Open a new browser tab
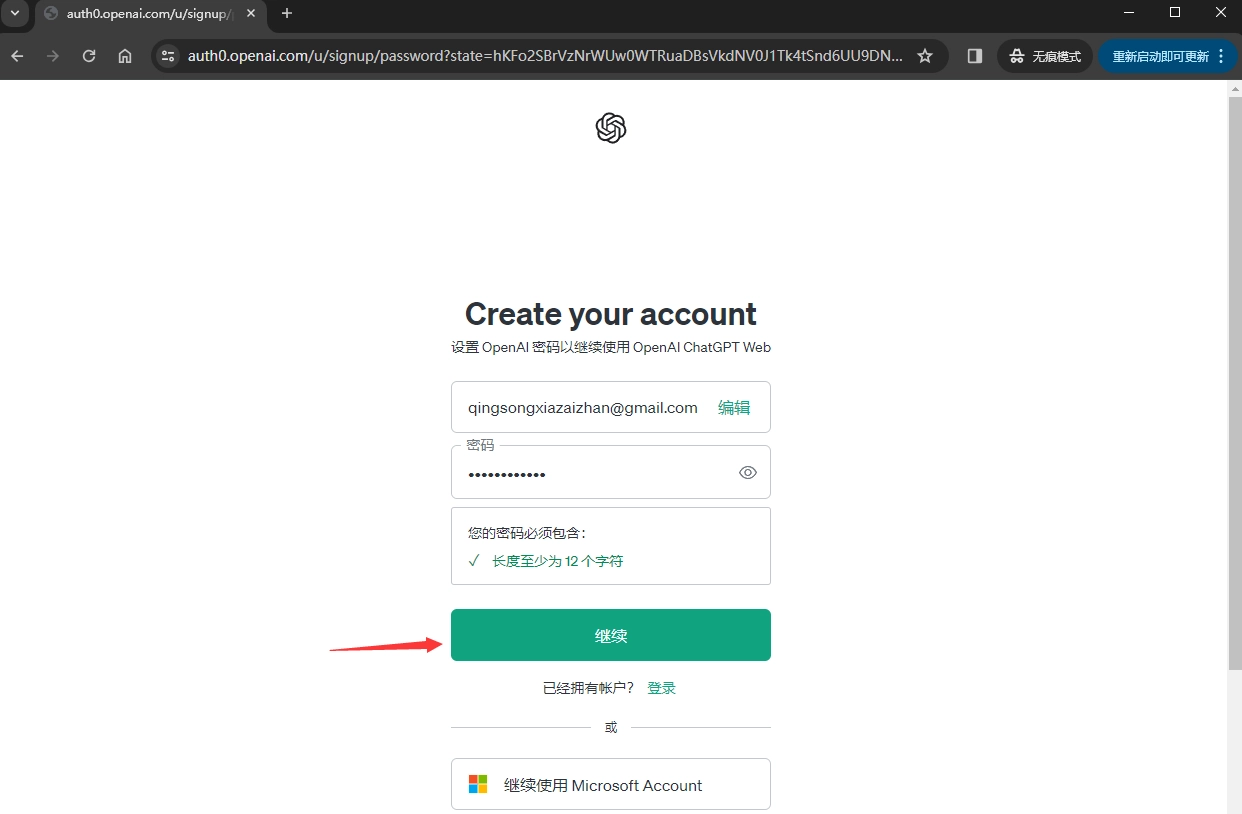Viewport: 1242px width, 814px height. coord(287,13)
